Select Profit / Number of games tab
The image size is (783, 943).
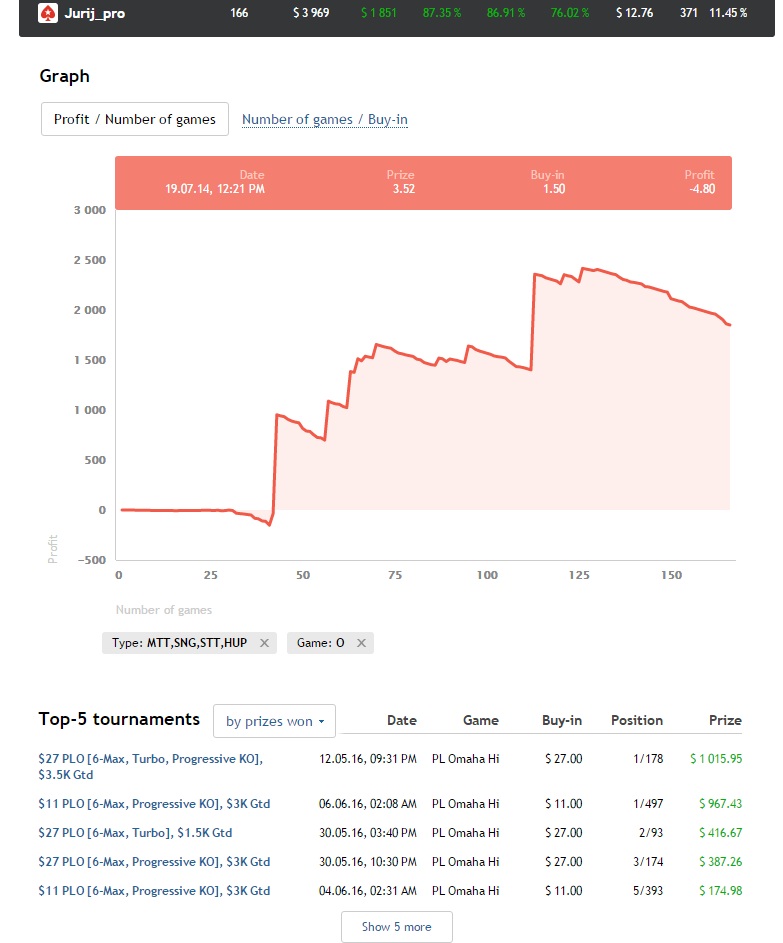point(135,119)
